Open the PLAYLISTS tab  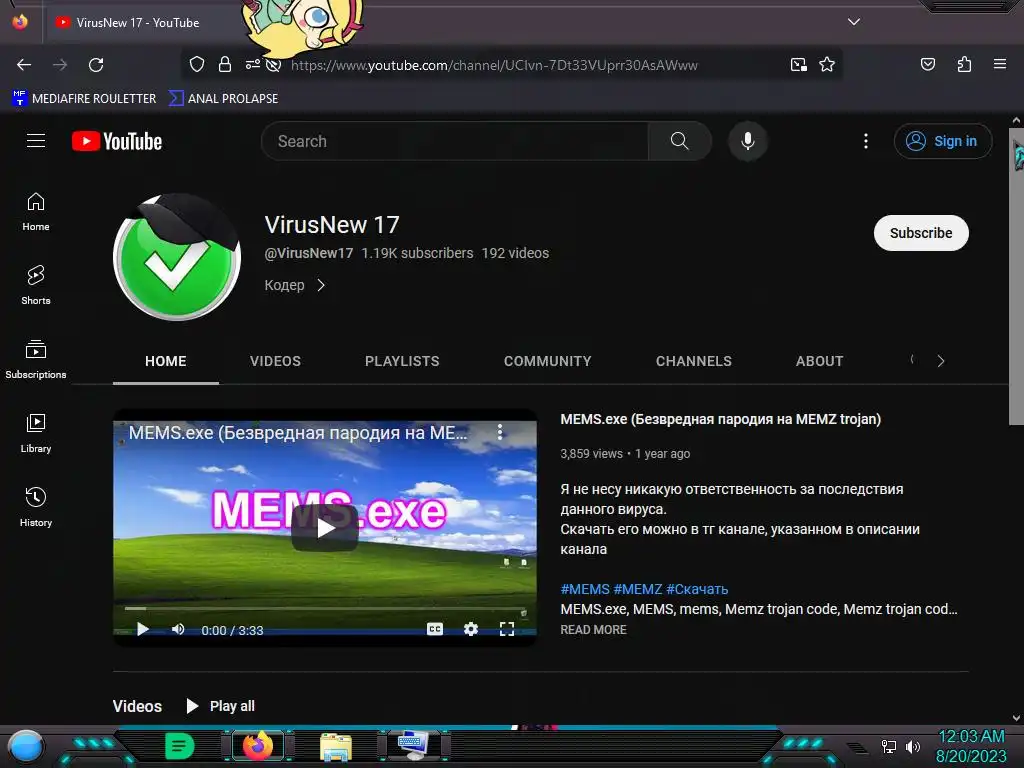tap(402, 361)
